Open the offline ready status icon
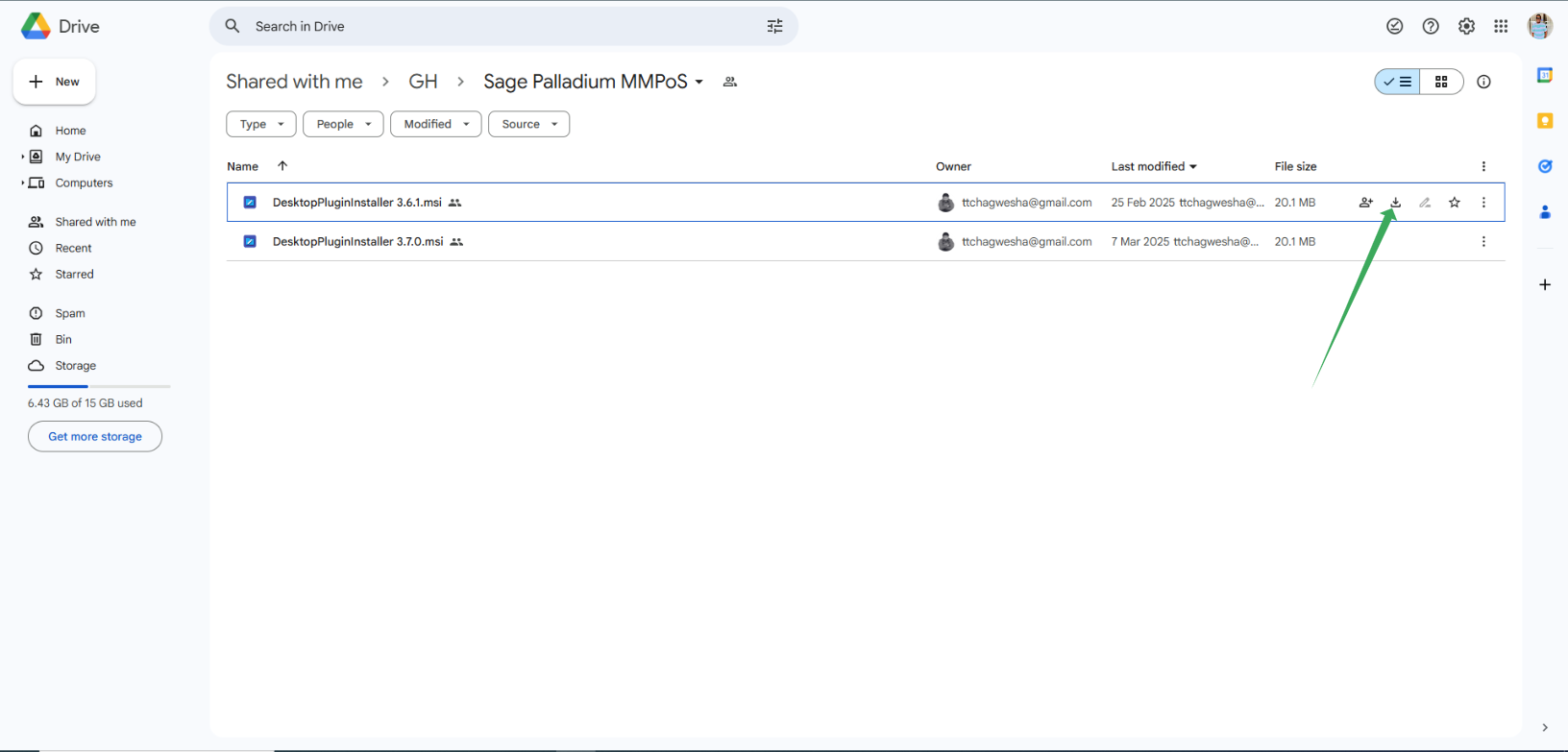Viewport: 1568px width, 752px height. (1395, 26)
